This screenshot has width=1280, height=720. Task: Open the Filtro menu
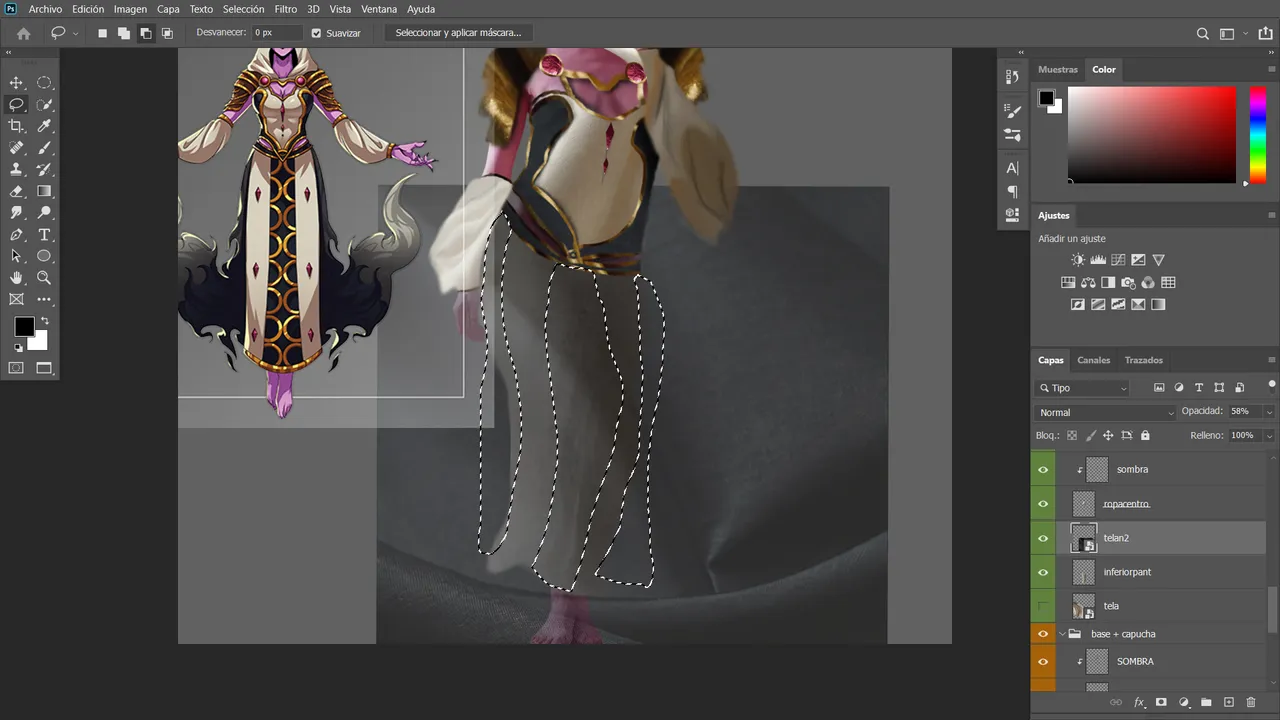286,9
